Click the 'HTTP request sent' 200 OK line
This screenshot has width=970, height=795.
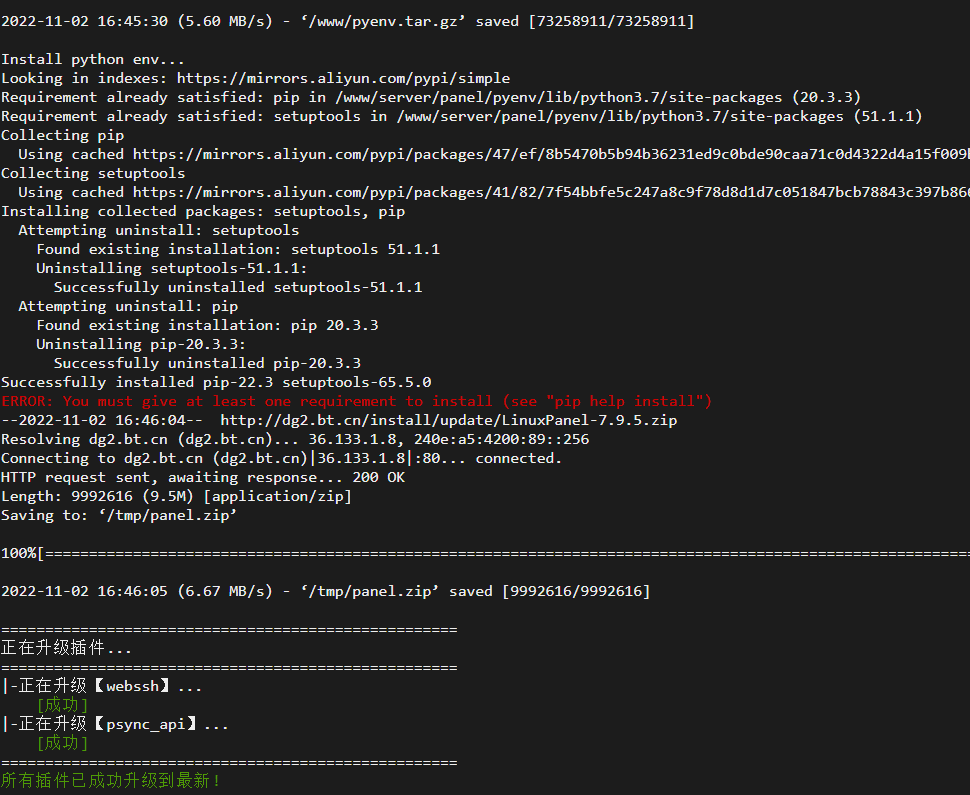click(x=203, y=478)
